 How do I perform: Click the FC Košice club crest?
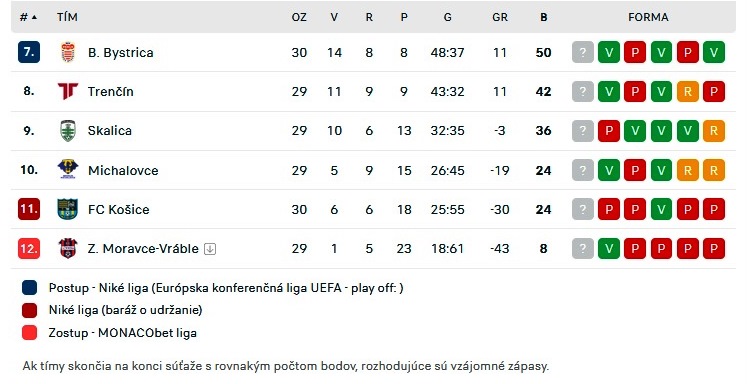pyautogui.click(x=68, y=209)
